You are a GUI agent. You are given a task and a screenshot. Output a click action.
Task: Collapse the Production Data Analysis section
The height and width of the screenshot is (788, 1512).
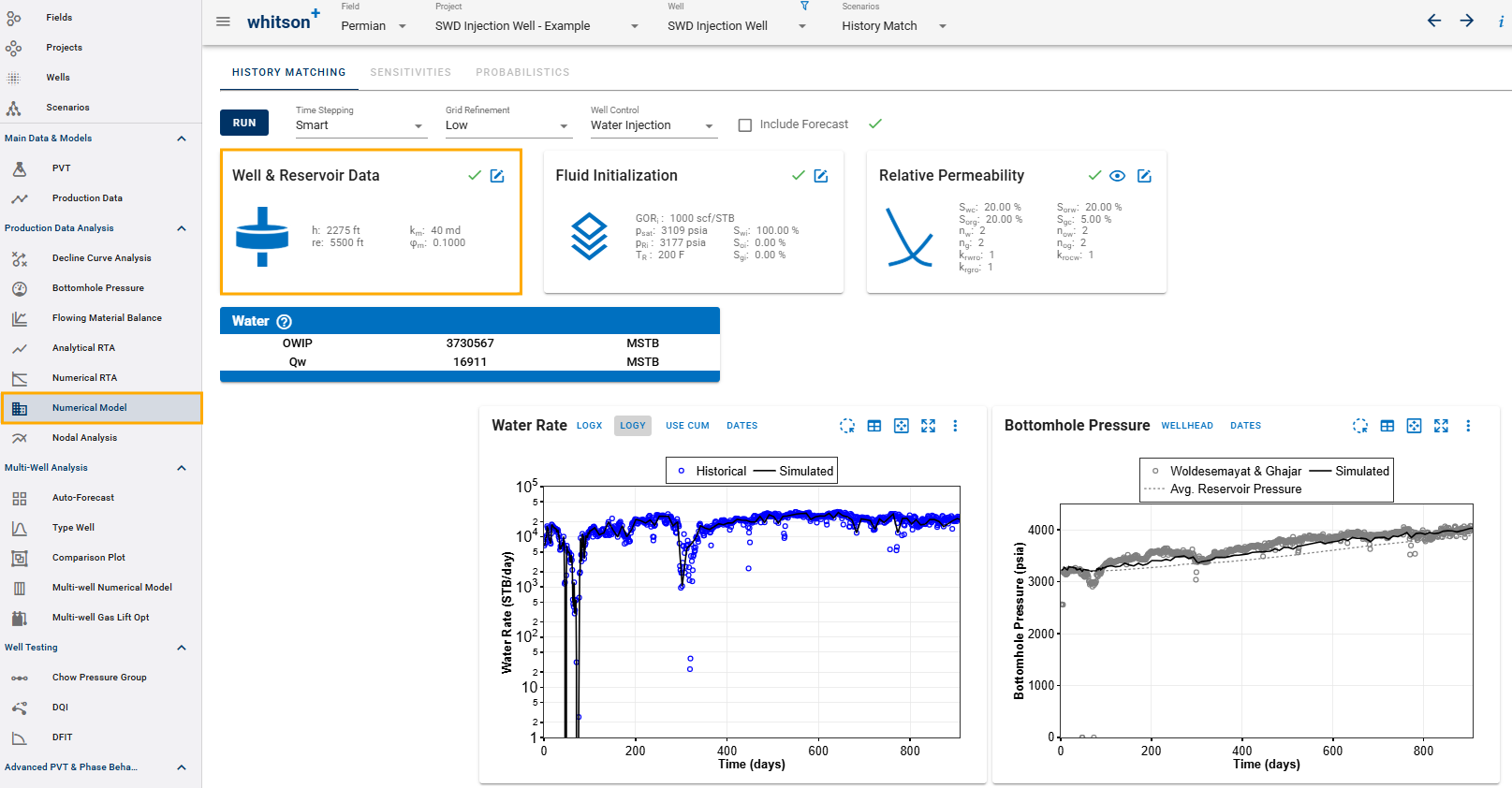tap(182, 228)
